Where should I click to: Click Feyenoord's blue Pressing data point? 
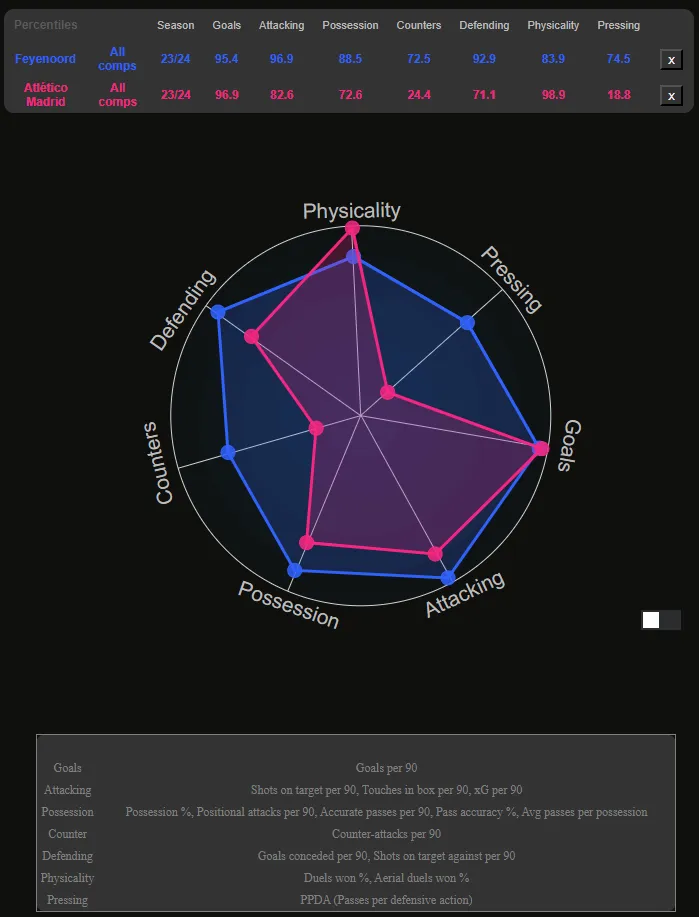(467, 322)
